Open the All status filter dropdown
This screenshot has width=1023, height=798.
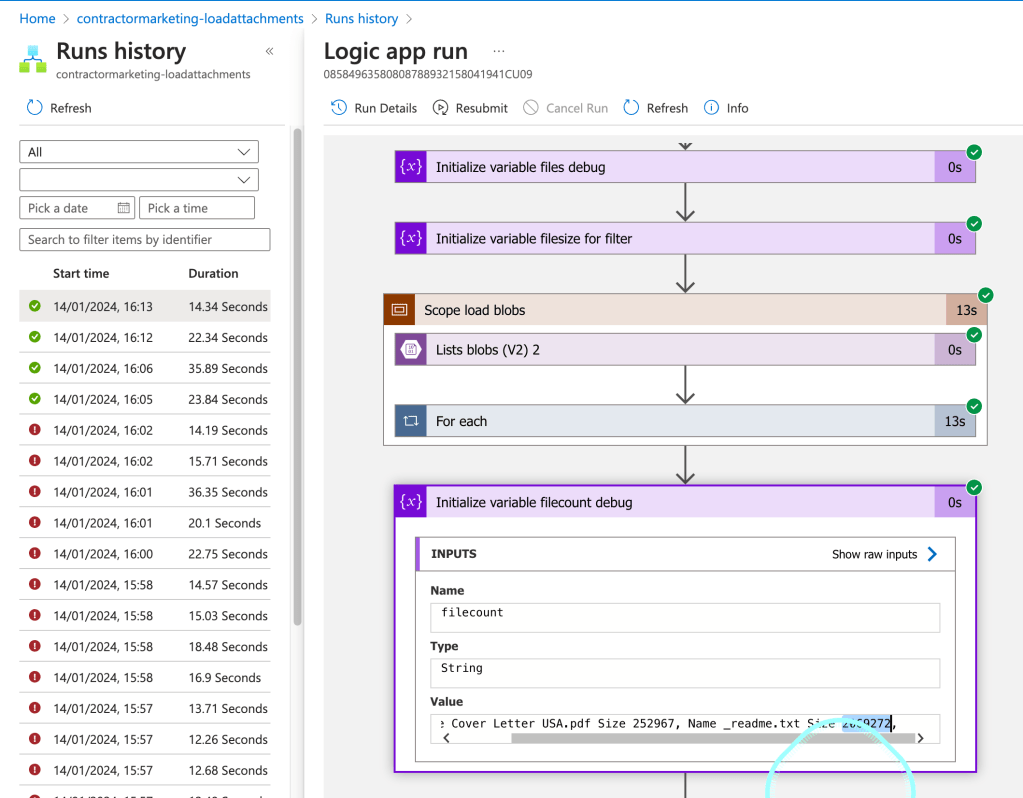pyautogui.click(x=139, y=152)
